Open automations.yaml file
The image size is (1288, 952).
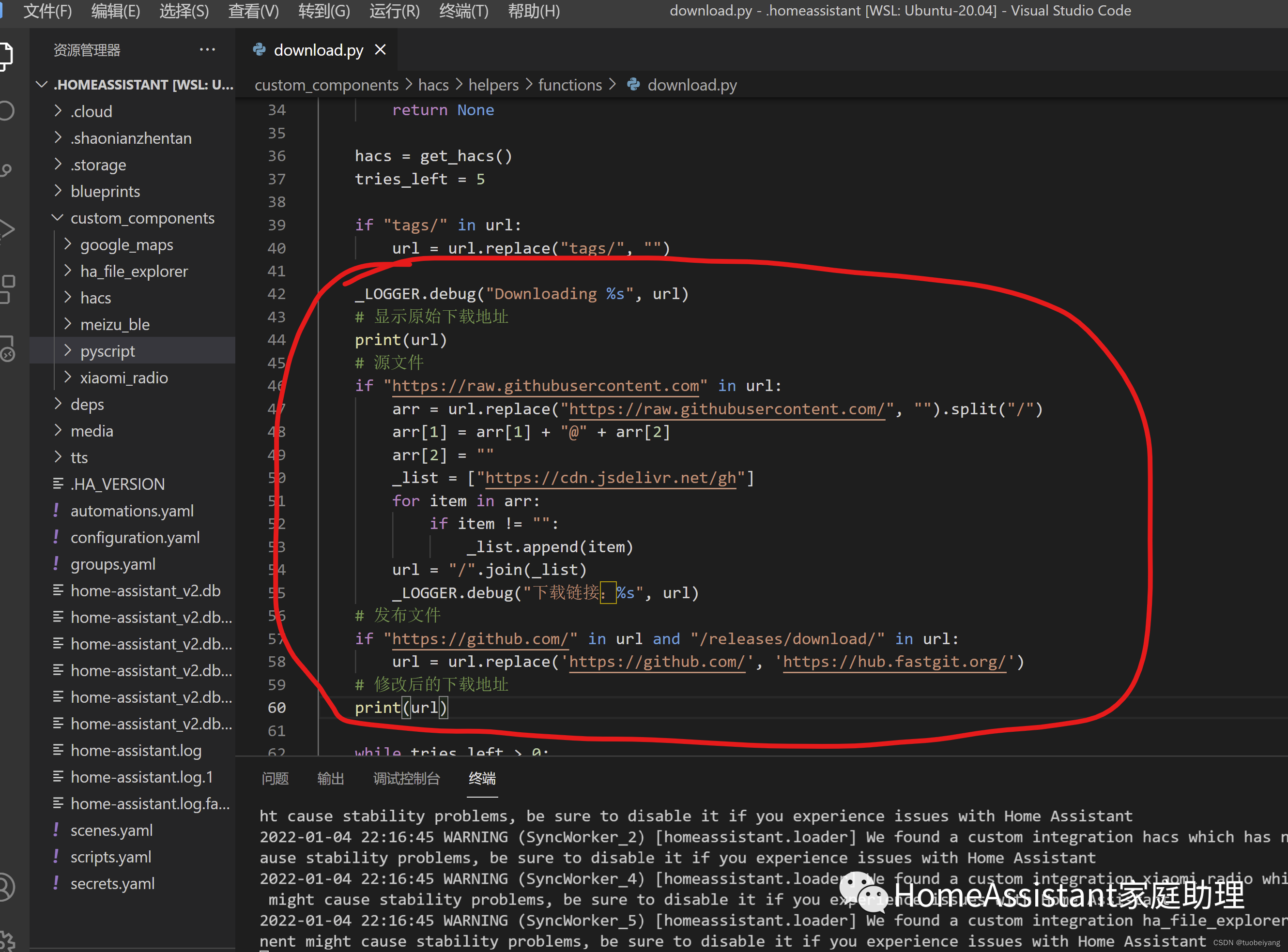tap(133, 511)
